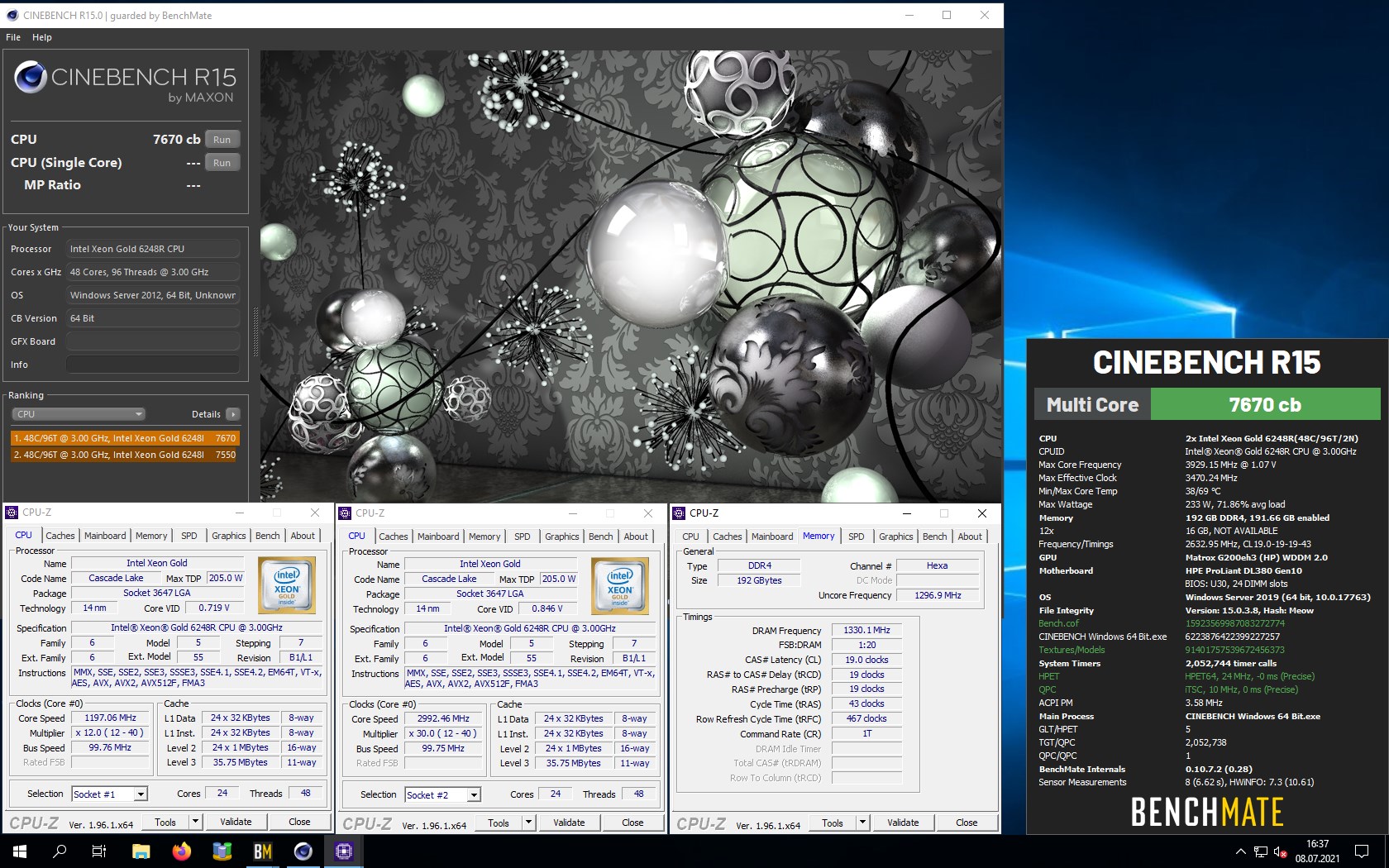This screenshot has height=868, width=1389.
Task: Open File Explorer from taskbar
Action: click(x=141, y=851)
